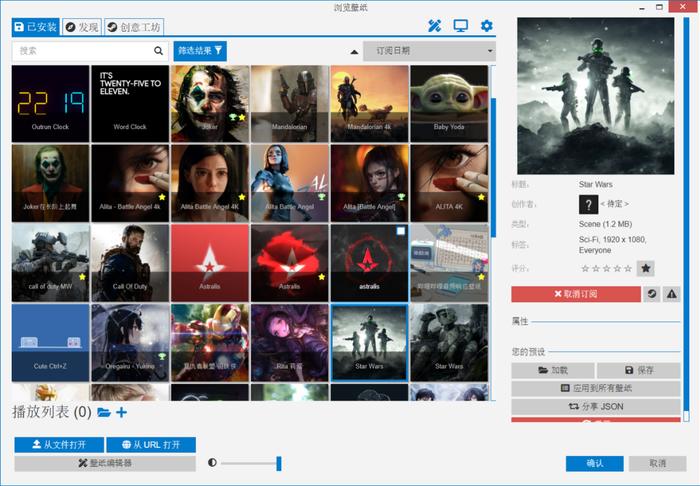700x486 pixels.
Task: Click the 取消订阅 unsubscribe button
Action: coord(576,294)
